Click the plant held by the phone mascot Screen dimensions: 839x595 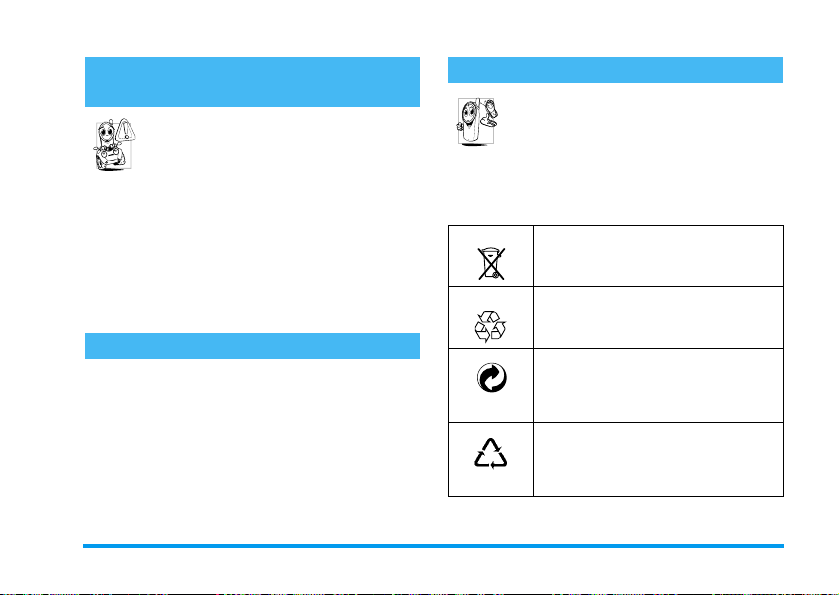489,111
